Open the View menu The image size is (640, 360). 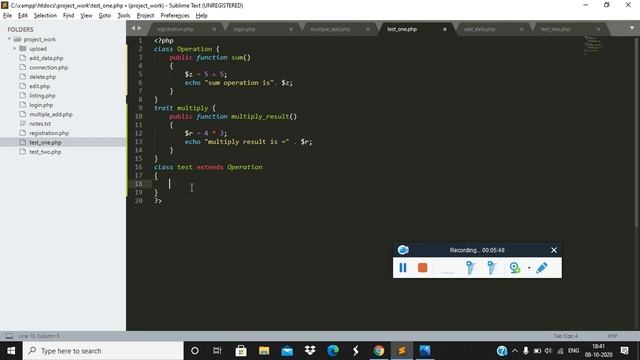pos(86,16)
